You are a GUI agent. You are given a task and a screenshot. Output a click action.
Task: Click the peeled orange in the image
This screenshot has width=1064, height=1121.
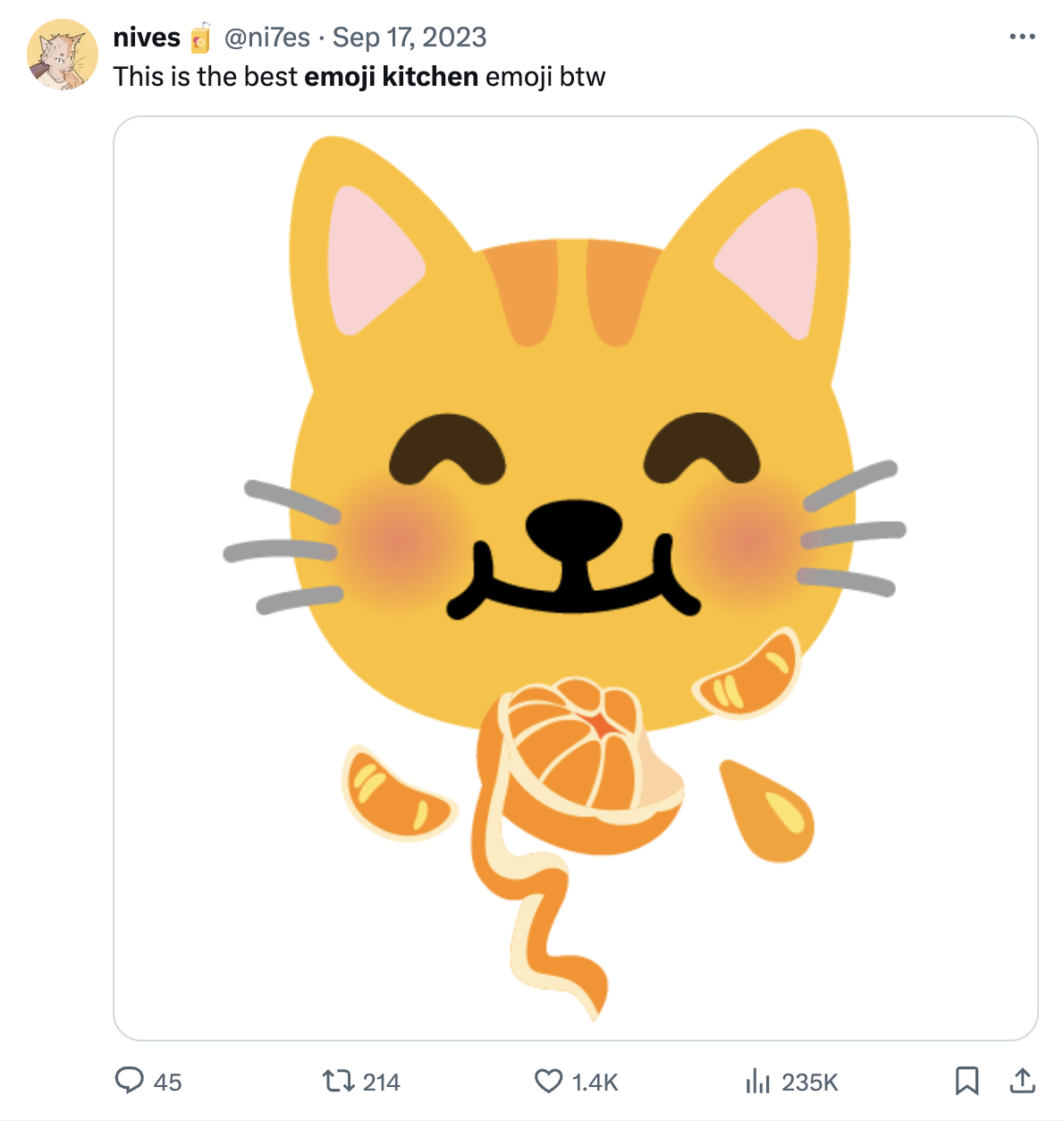point(581,760)
